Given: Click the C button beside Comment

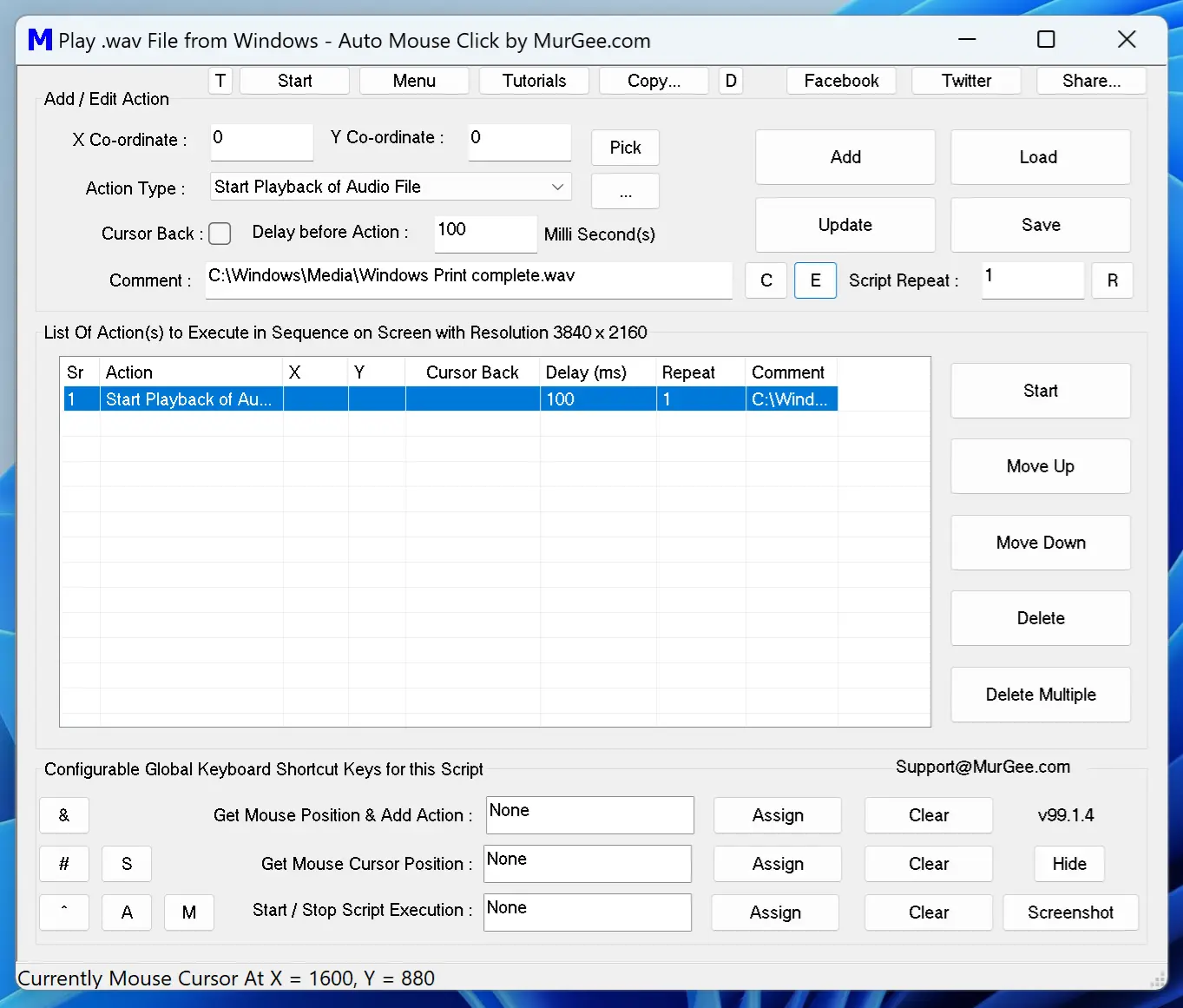Looking at the screenshot, I should (x=766, y=280).
